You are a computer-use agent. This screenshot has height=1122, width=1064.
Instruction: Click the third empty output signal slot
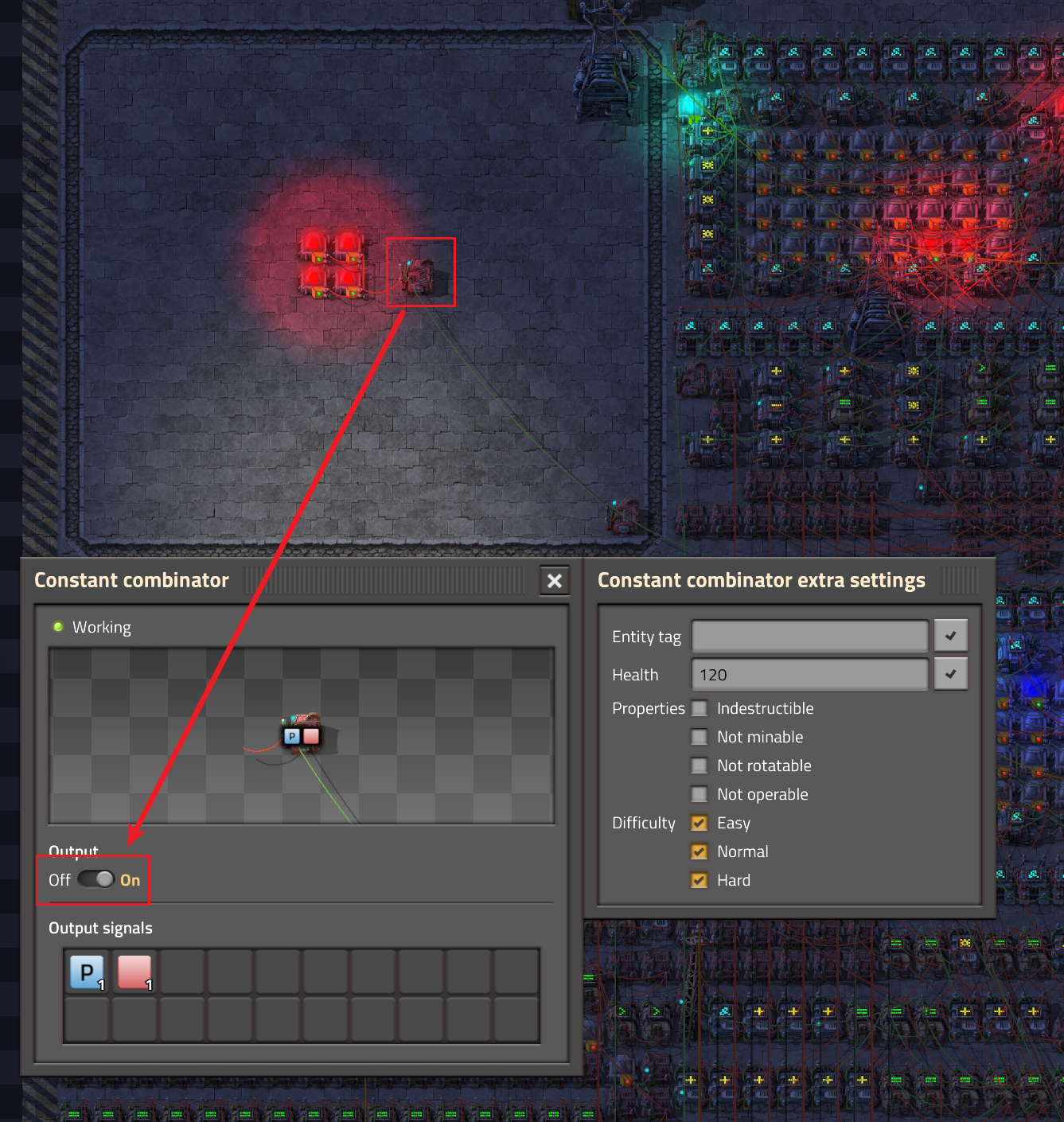pyautogui.click(x=278, y=972)
